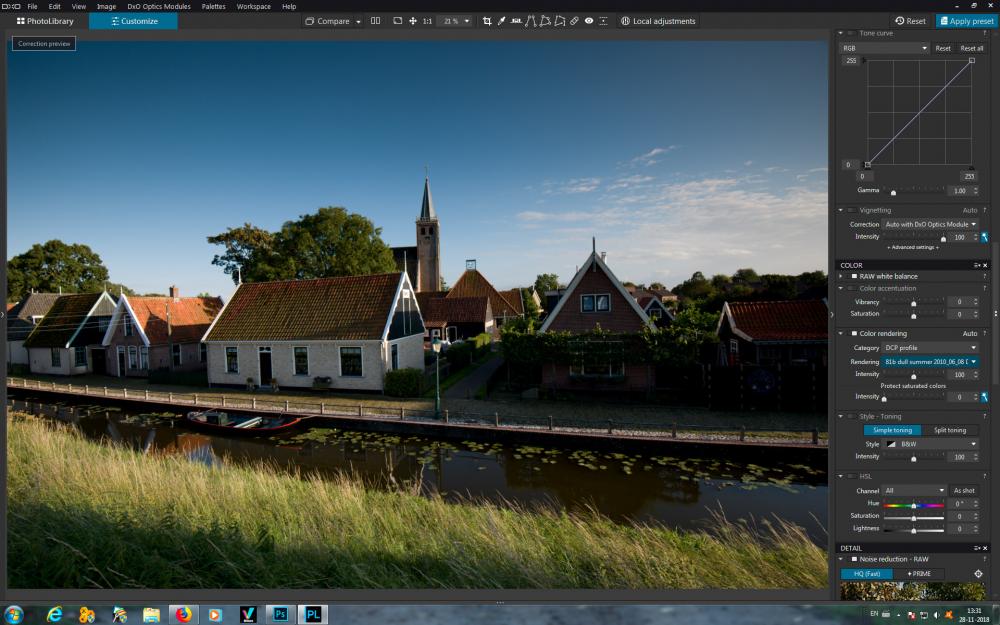This screenshot has height=625, width=1000.
Task: Click the Reset button in top toolbar
Action: tap(910, 21)
